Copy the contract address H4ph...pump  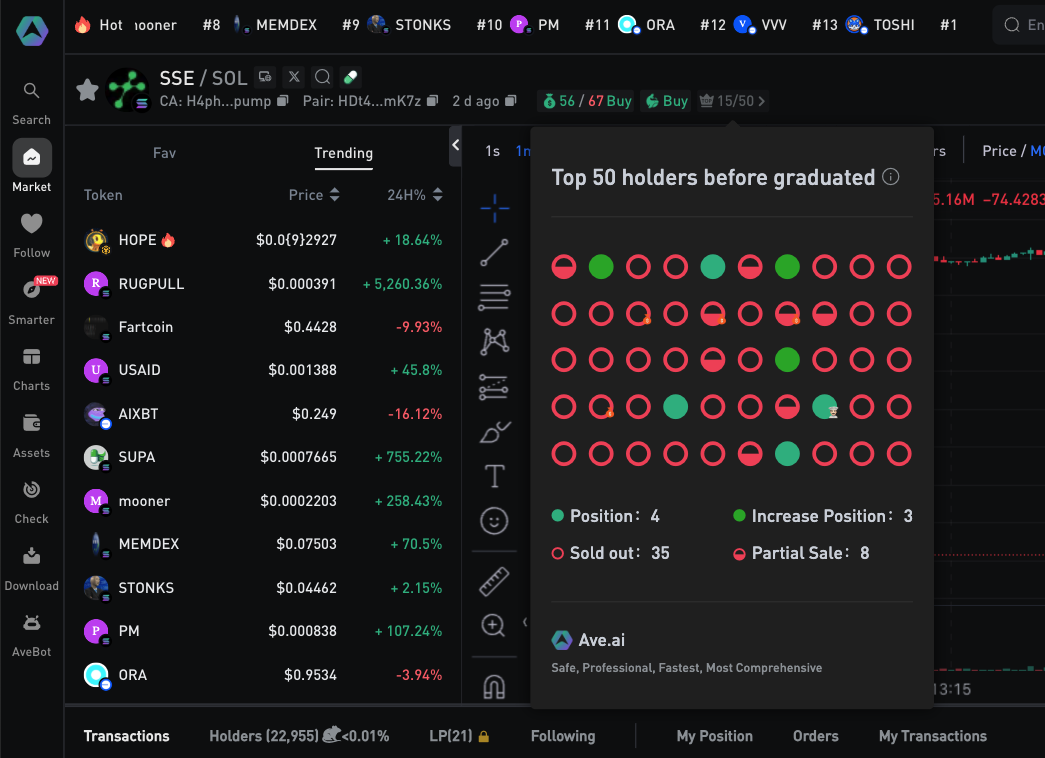283,101
